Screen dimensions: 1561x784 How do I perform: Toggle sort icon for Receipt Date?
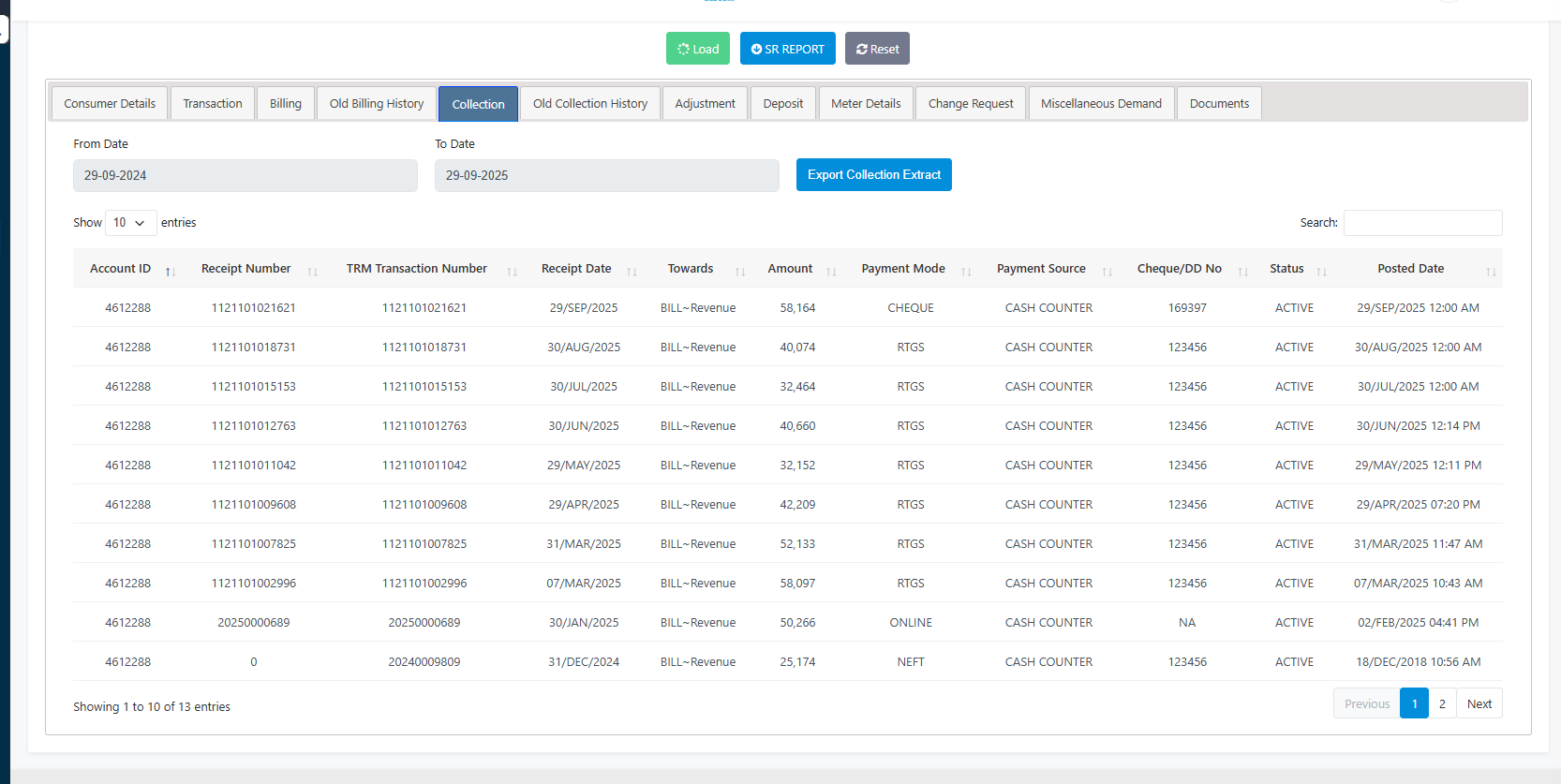[632, 271]
